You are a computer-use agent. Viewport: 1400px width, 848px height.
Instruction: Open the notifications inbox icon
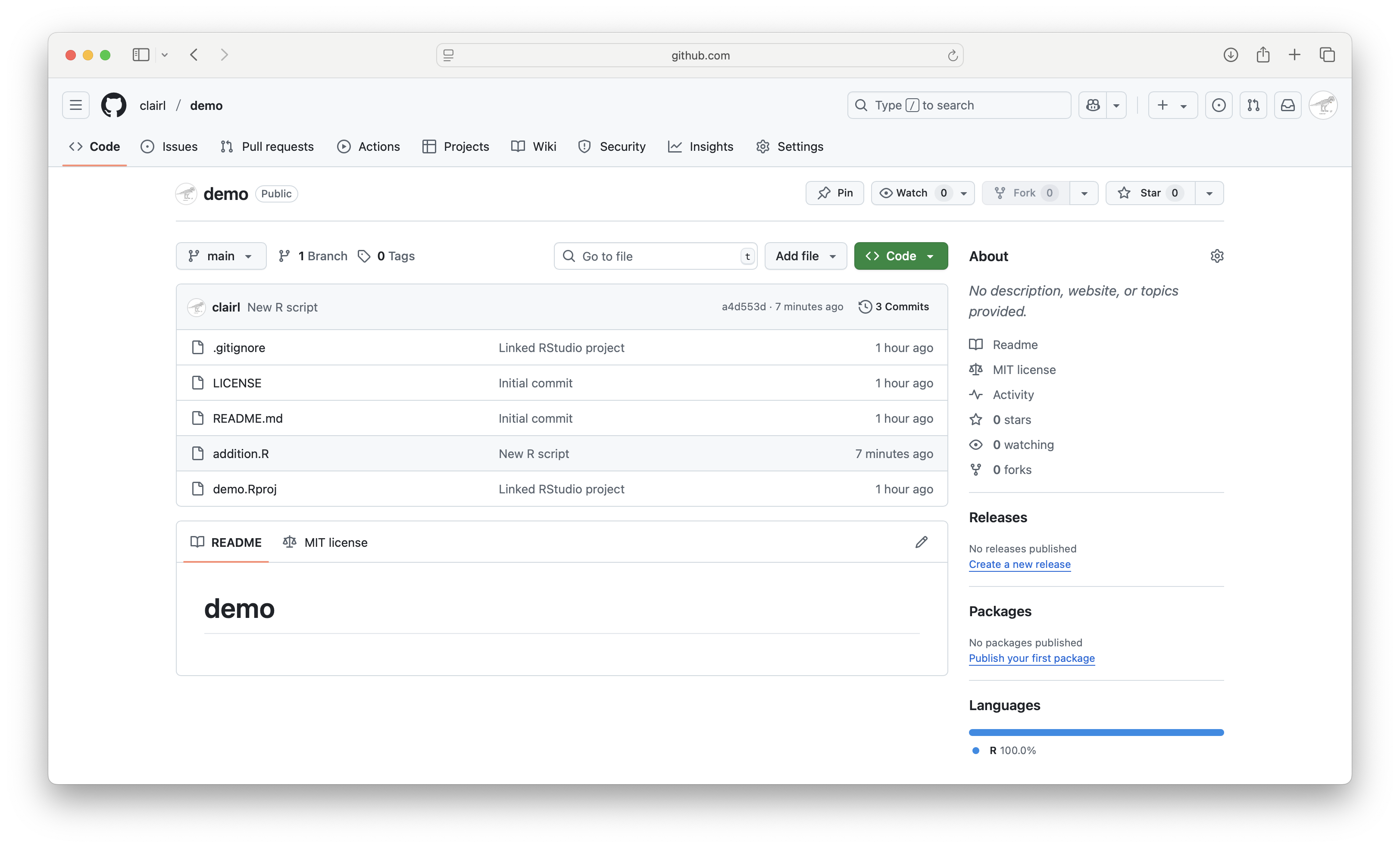(x=1287, y=105)
